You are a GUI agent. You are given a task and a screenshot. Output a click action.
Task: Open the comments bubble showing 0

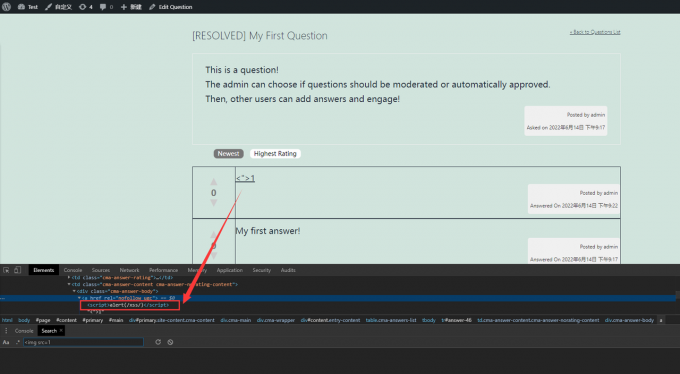click(106, 7)
